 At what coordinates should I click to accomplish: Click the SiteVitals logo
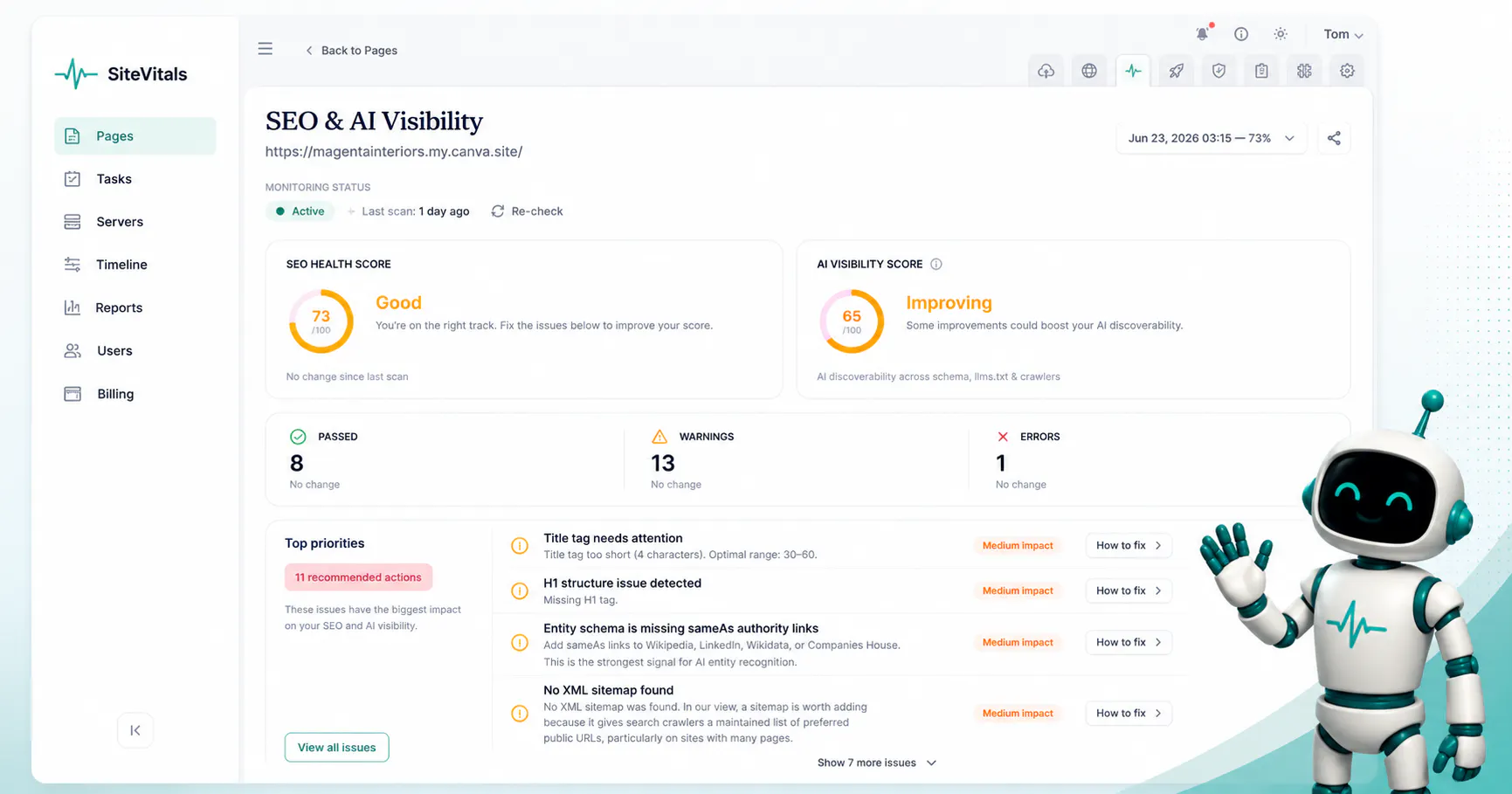point(121,74)
